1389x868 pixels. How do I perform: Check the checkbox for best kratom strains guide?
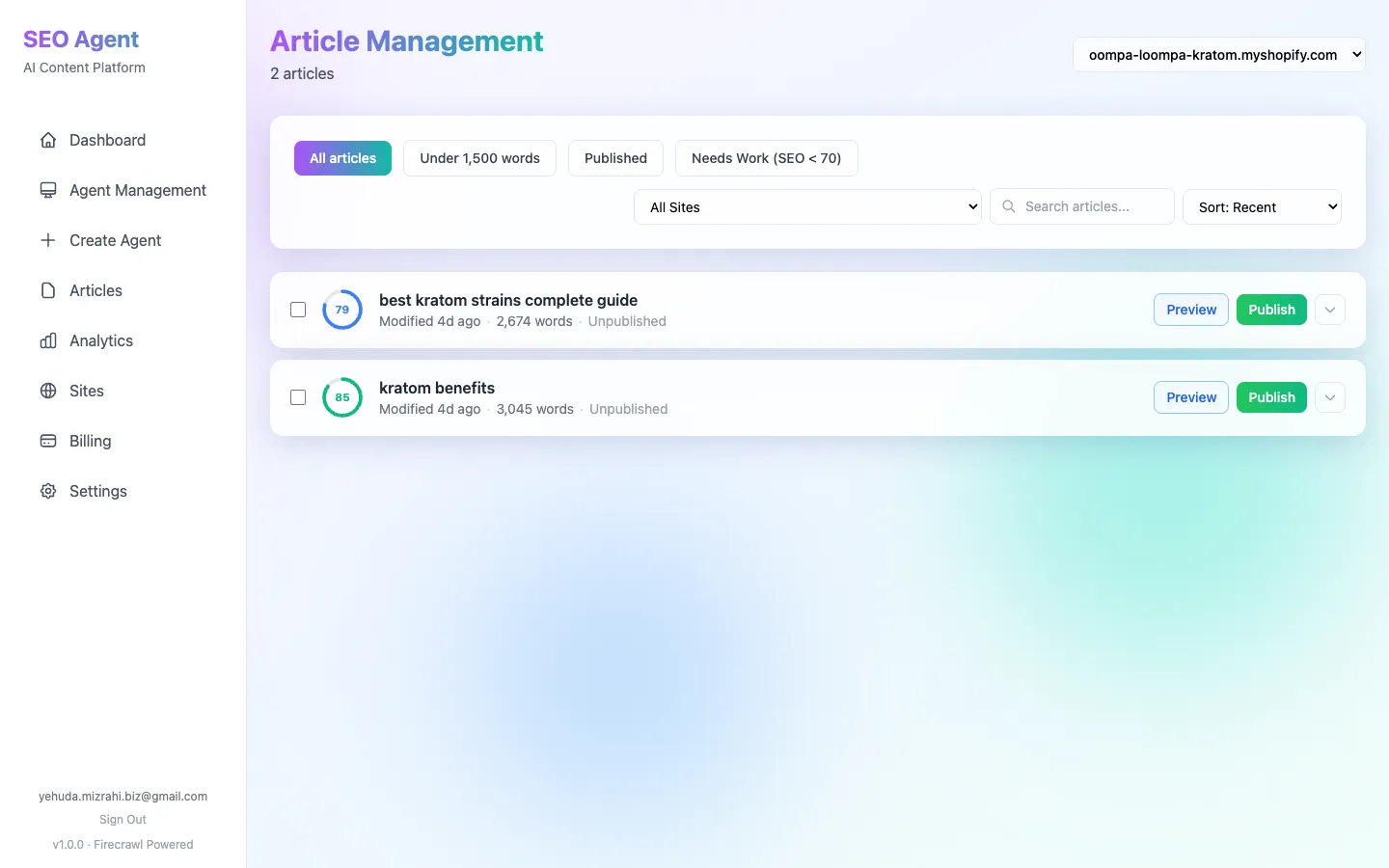click(297, 310)
